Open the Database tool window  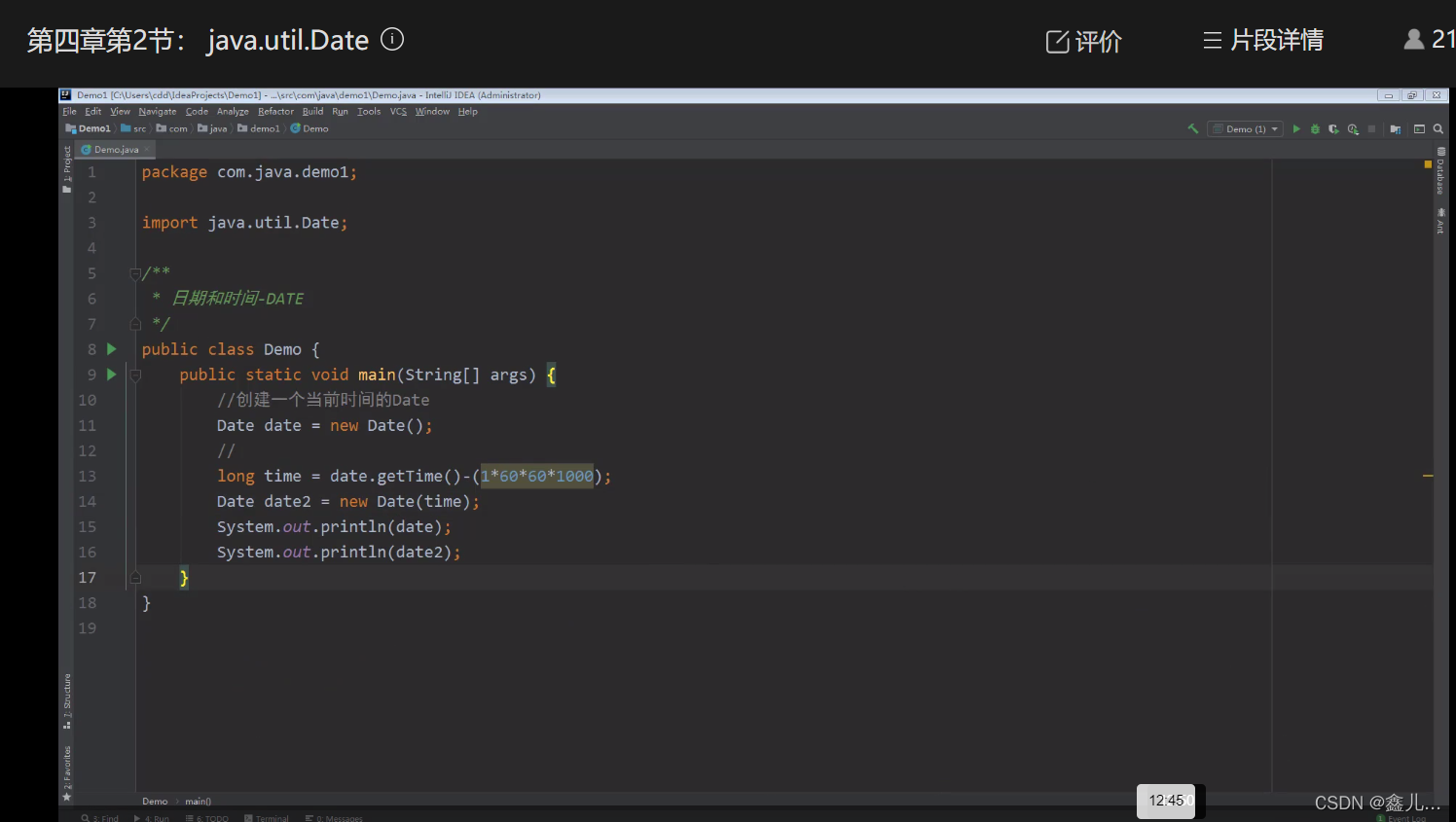click(x=1440, y=171)
